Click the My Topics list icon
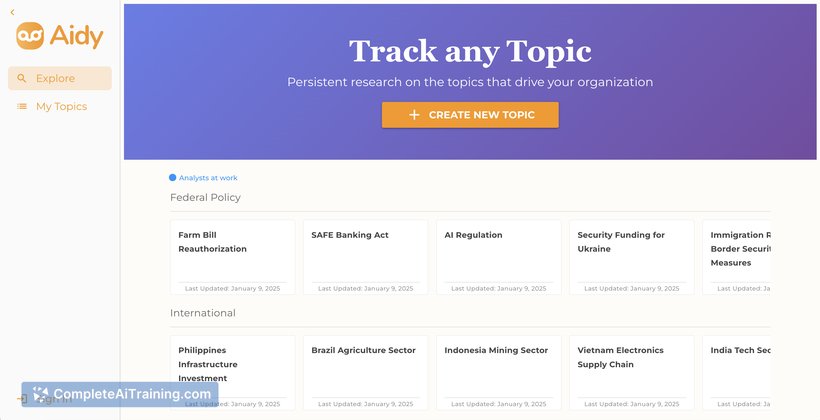The height and width of the screenshot is (420, 820). 21,106
